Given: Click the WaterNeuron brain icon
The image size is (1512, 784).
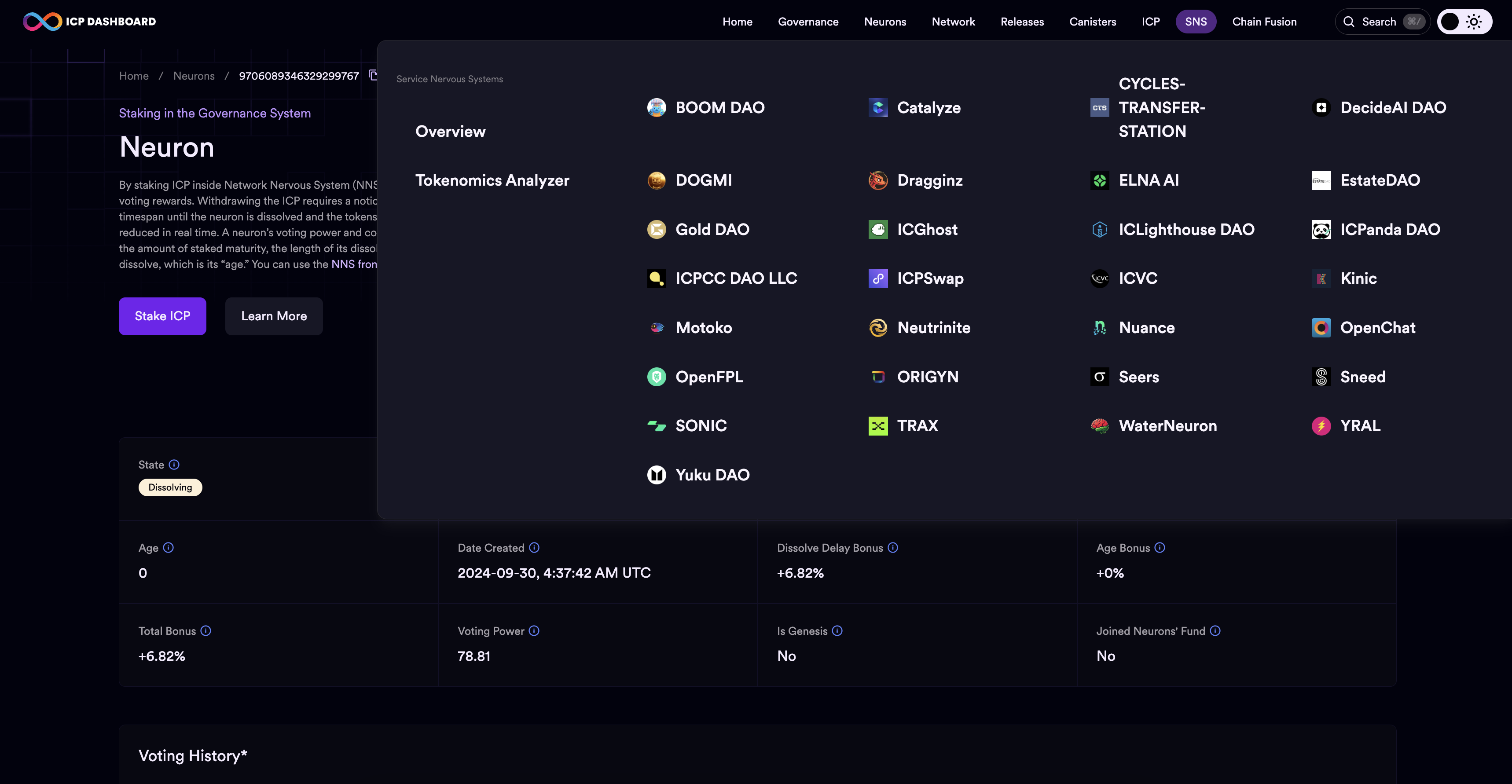Looking at the screenshot, I should [x=1099, y=425].
